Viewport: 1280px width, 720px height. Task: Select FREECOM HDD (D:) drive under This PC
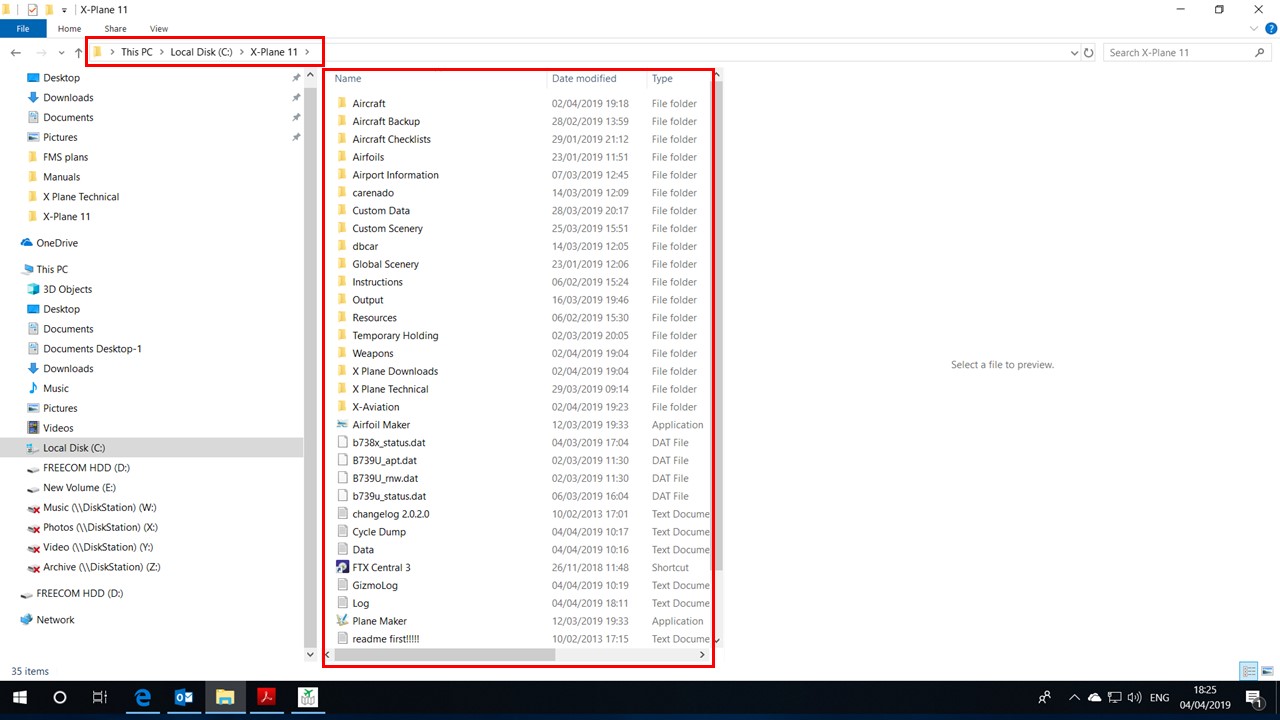click(x=78, y=467)
